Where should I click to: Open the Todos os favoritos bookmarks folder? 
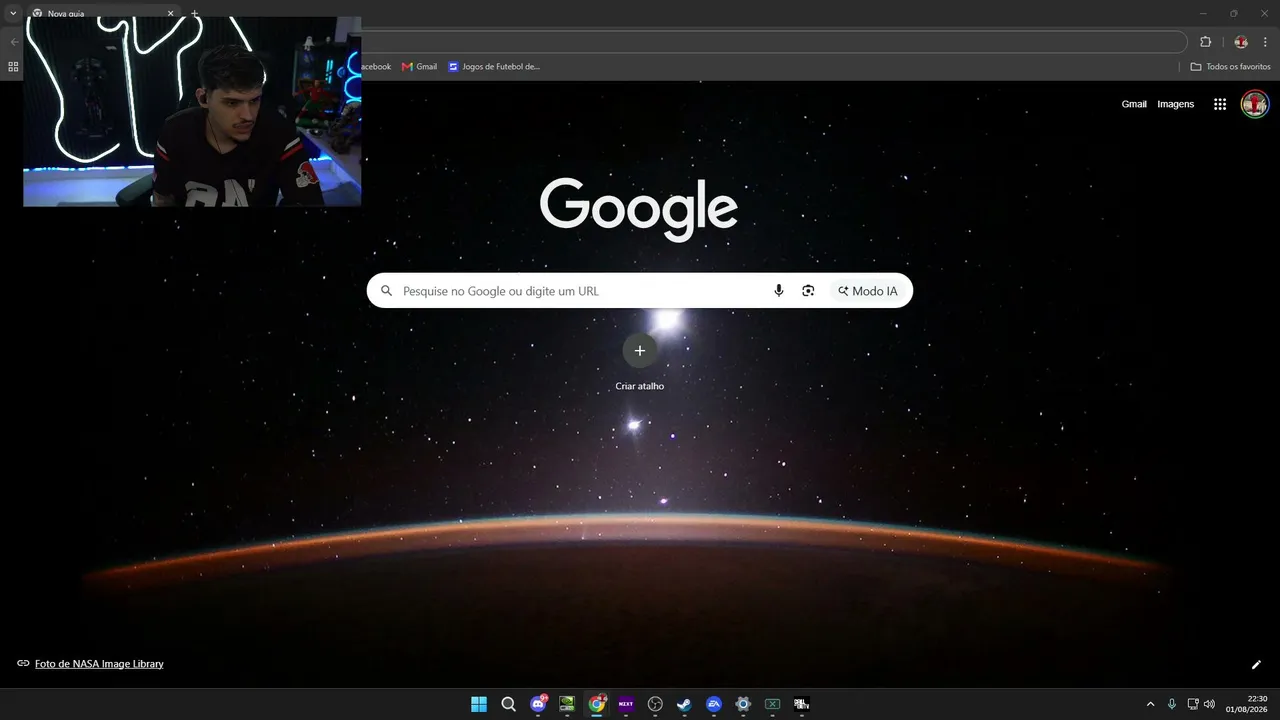coord(1231,67)
